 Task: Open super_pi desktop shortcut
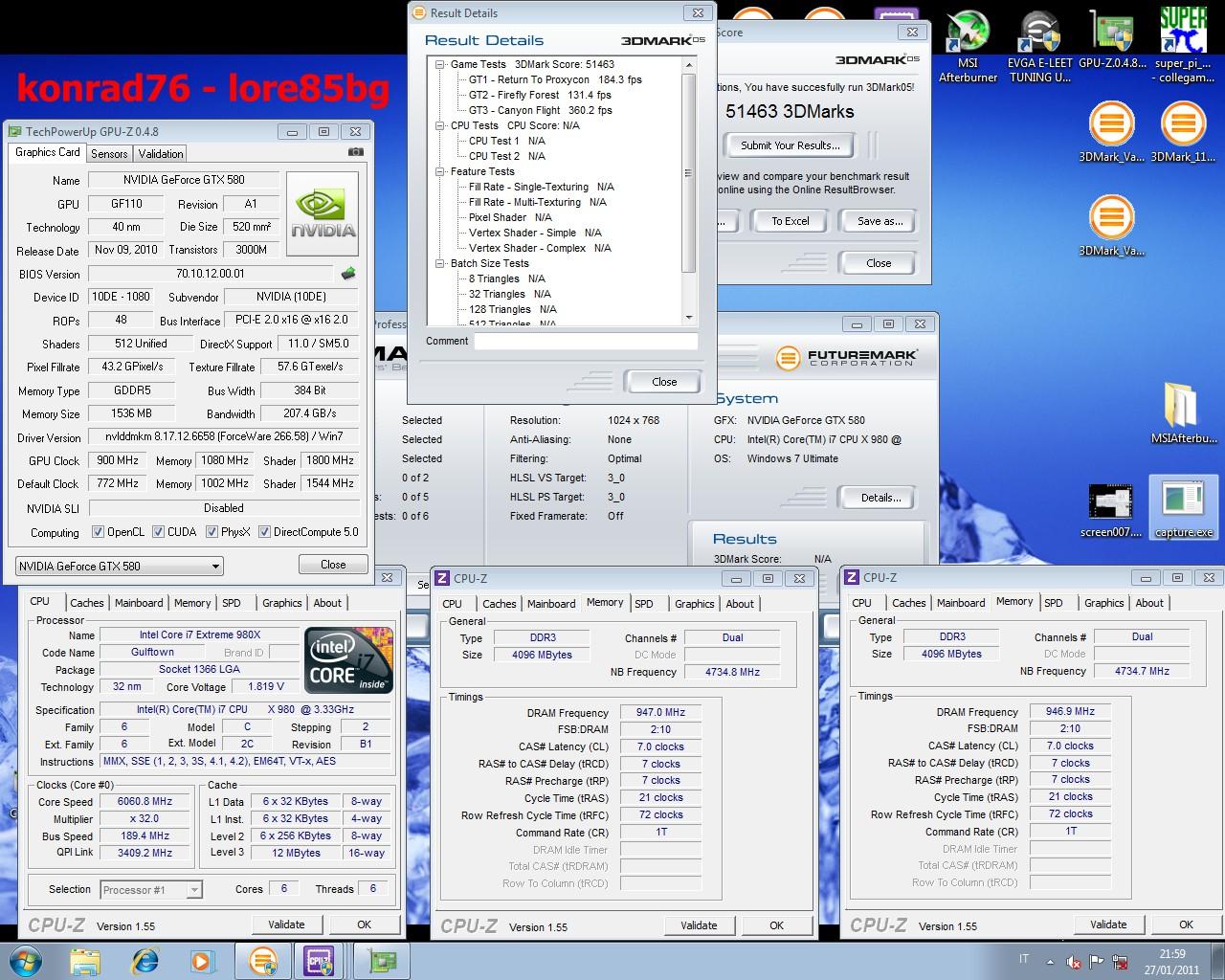coord(1184,46)
